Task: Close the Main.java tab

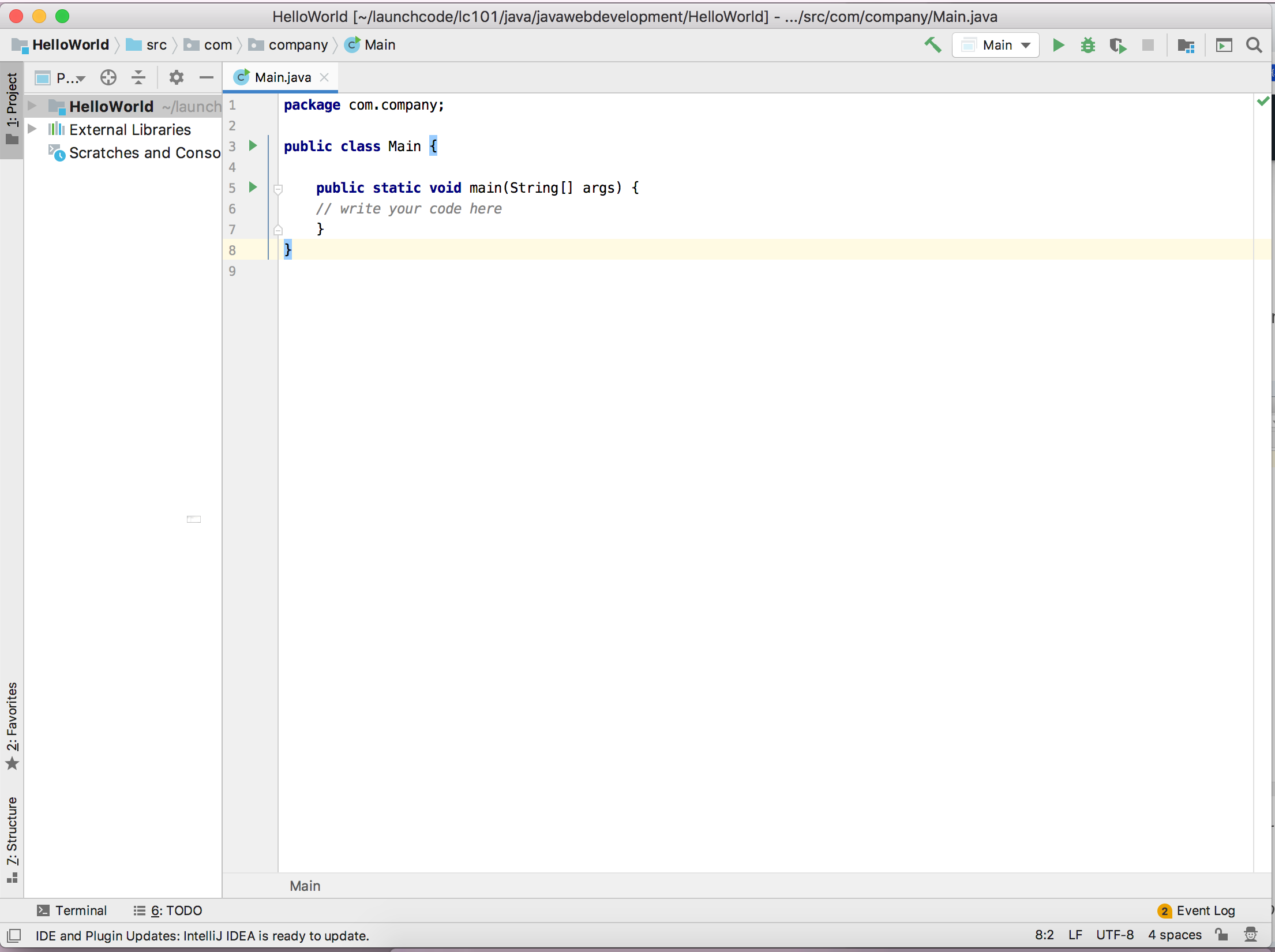Action: (x=324, y=77)
